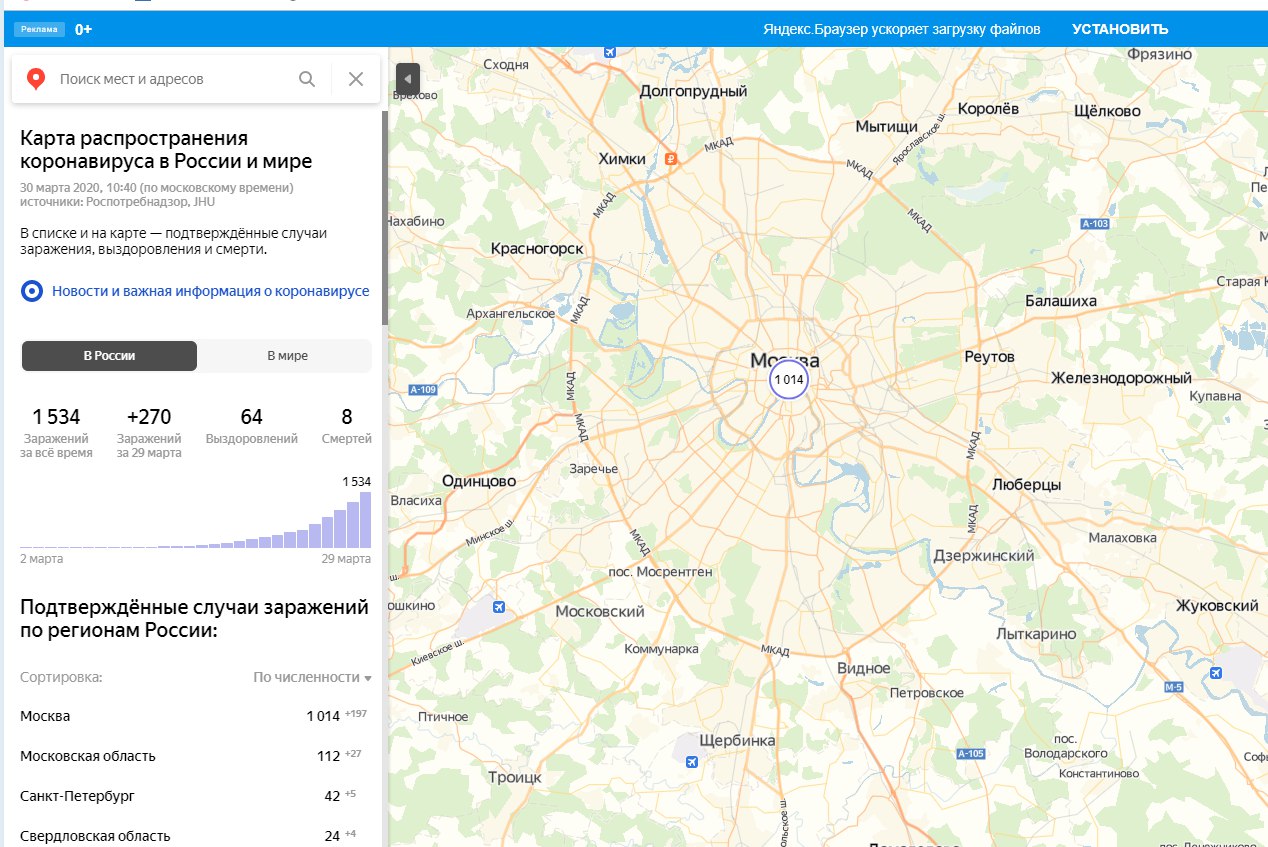Click the УСТАНОВИТЬ install button
The width and height of the screenshot is (1268, 847).
(1120, 29)
